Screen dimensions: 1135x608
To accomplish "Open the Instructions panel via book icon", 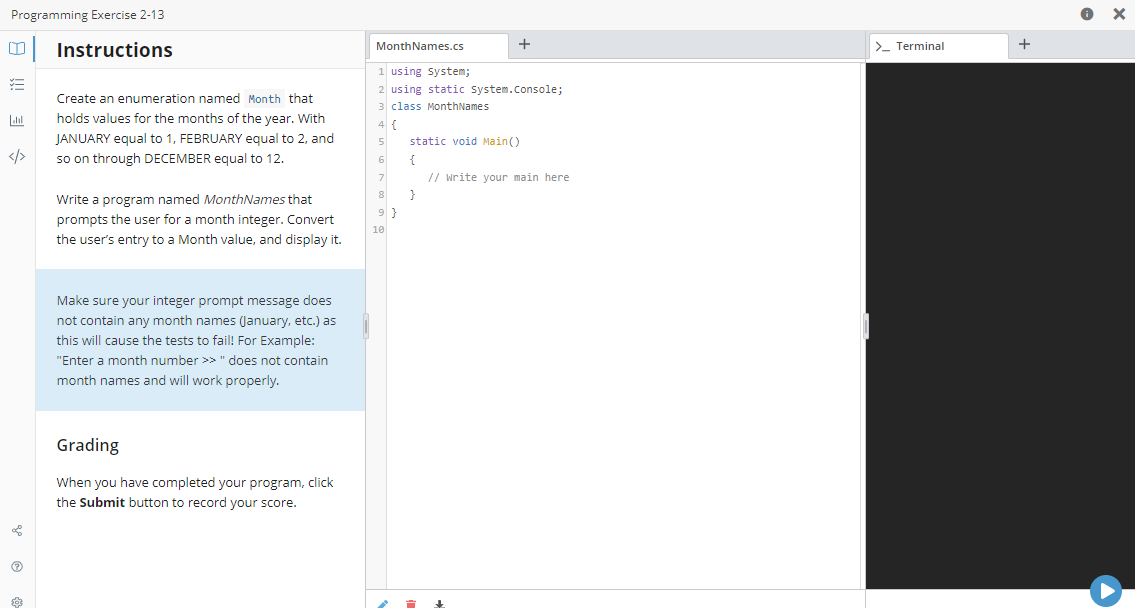I will (x=17, y=48).
